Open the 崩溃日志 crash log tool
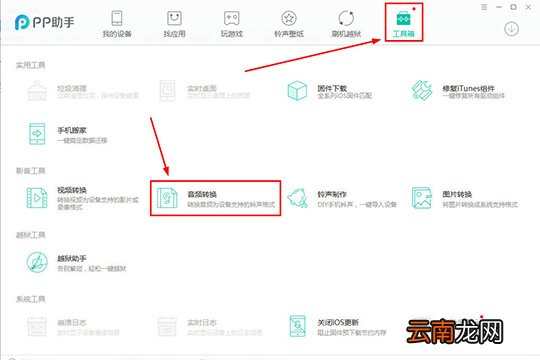 tap(73, 327)
